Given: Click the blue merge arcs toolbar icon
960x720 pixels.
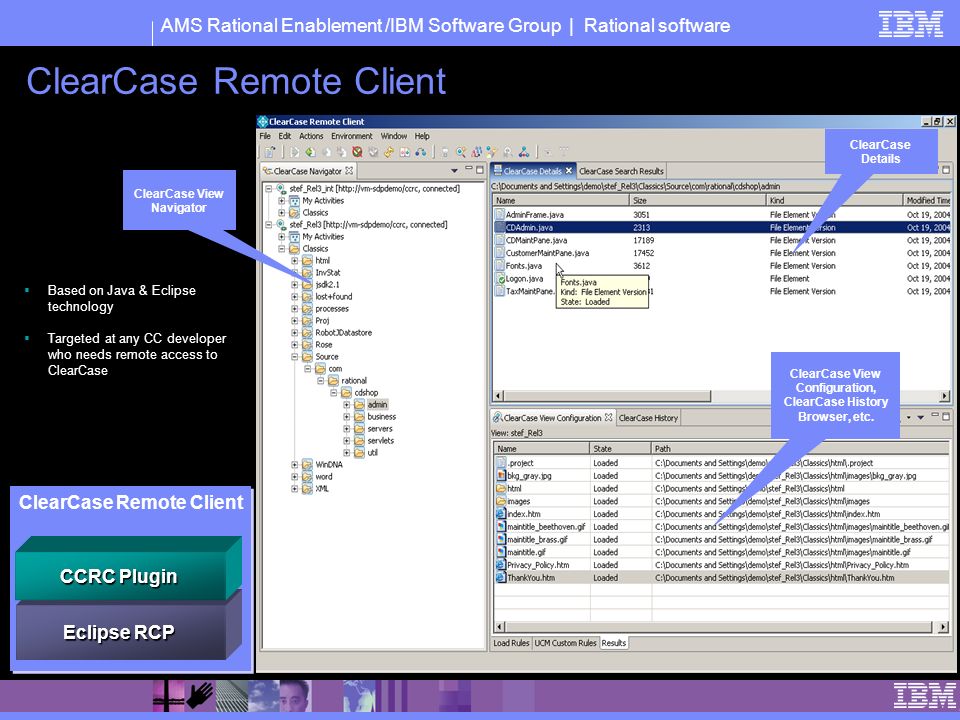Looking at the screenshot, I should coord(421,152).
